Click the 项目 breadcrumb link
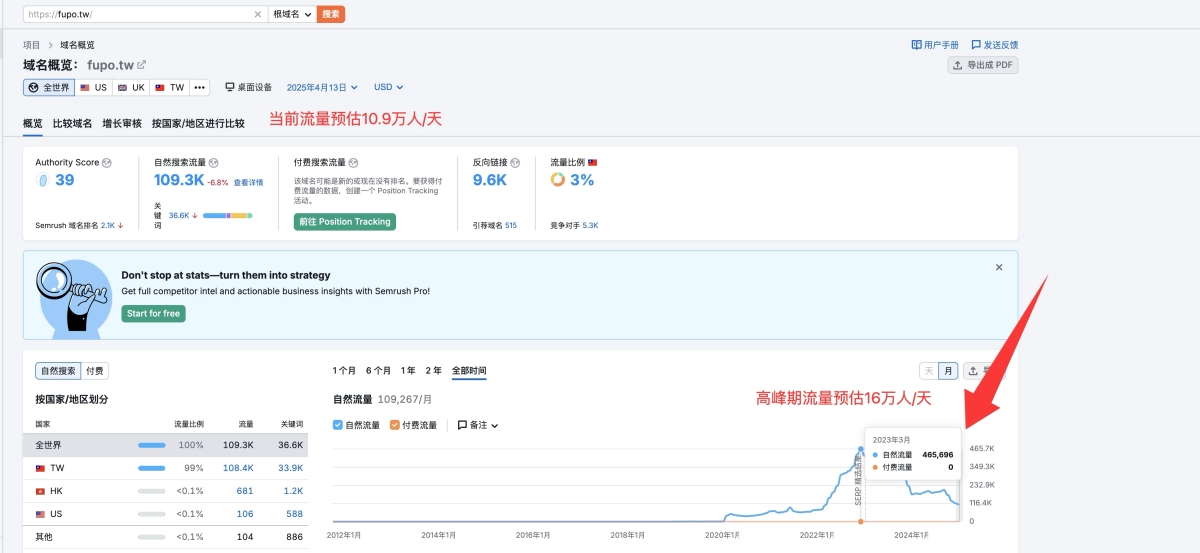This screenshot has width=1200, height=553. coord(32,45)
